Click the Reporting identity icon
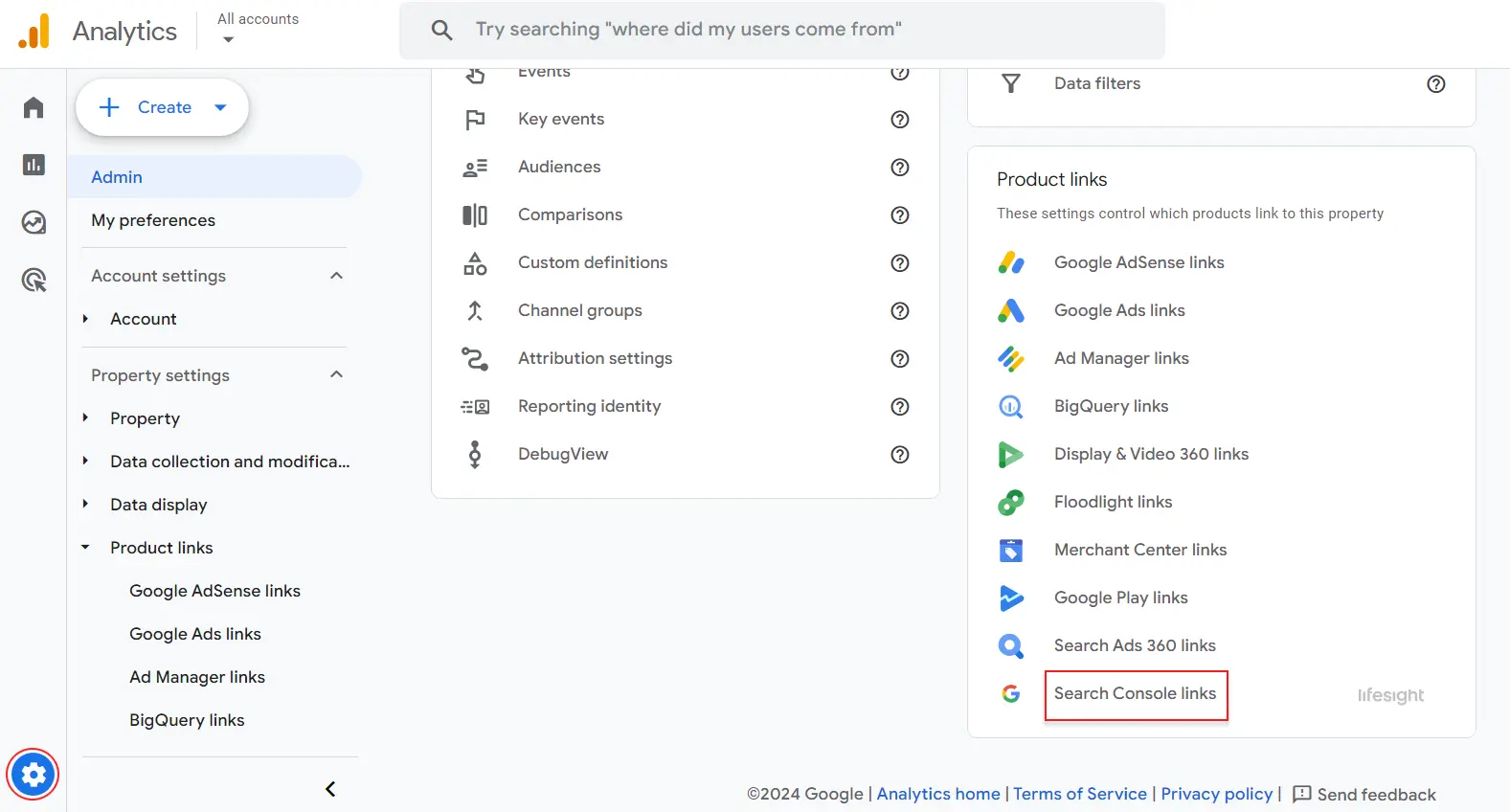 pyautogui.click(x=475, y=407)
